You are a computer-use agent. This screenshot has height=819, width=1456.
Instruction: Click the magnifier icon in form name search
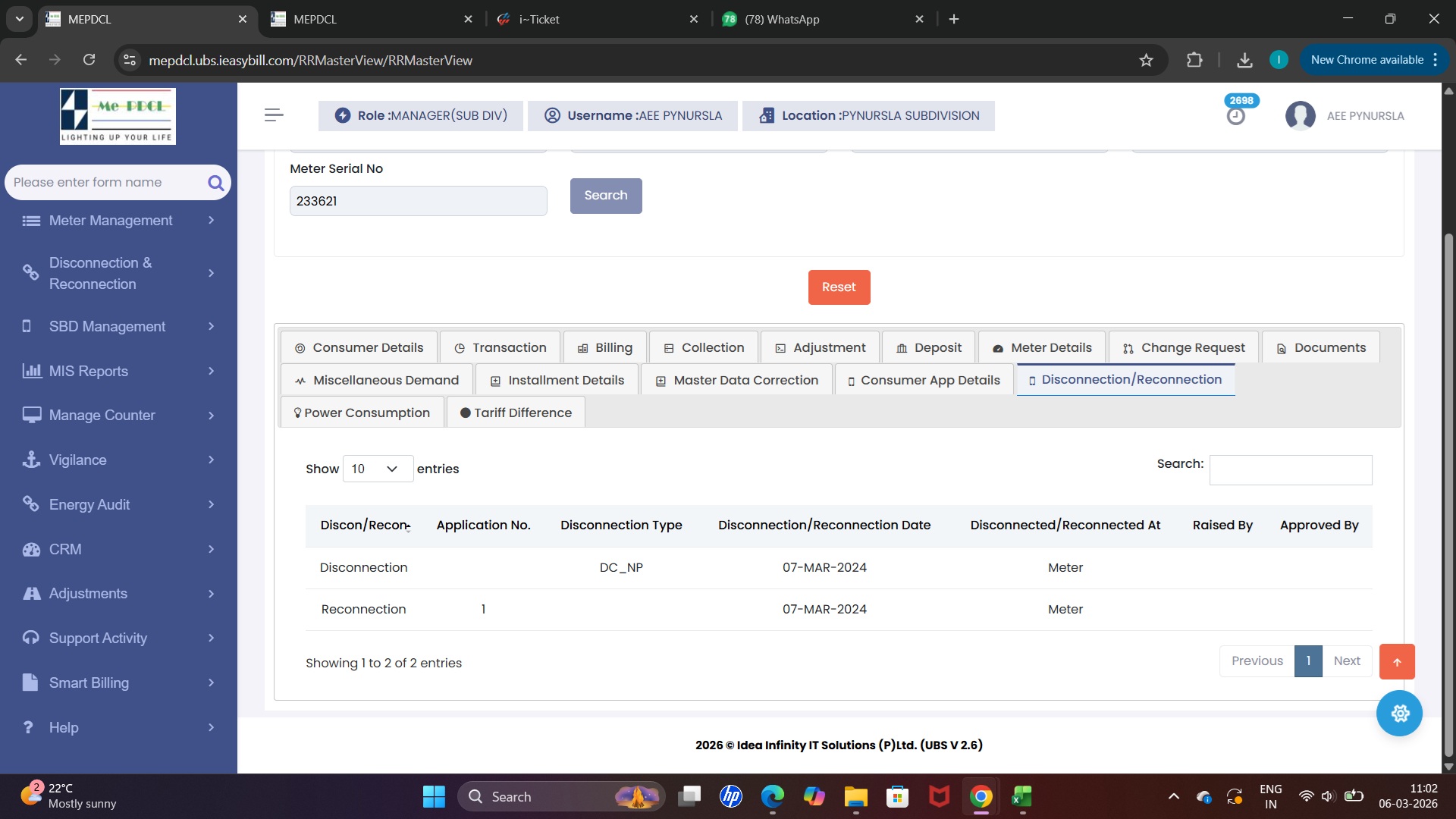215,183
